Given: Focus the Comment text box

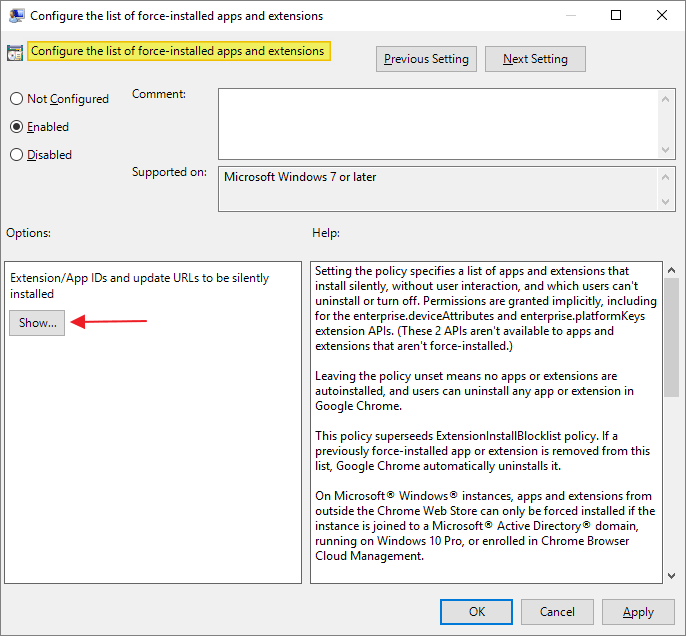Looking at the screenshot, I should [438, 122].
